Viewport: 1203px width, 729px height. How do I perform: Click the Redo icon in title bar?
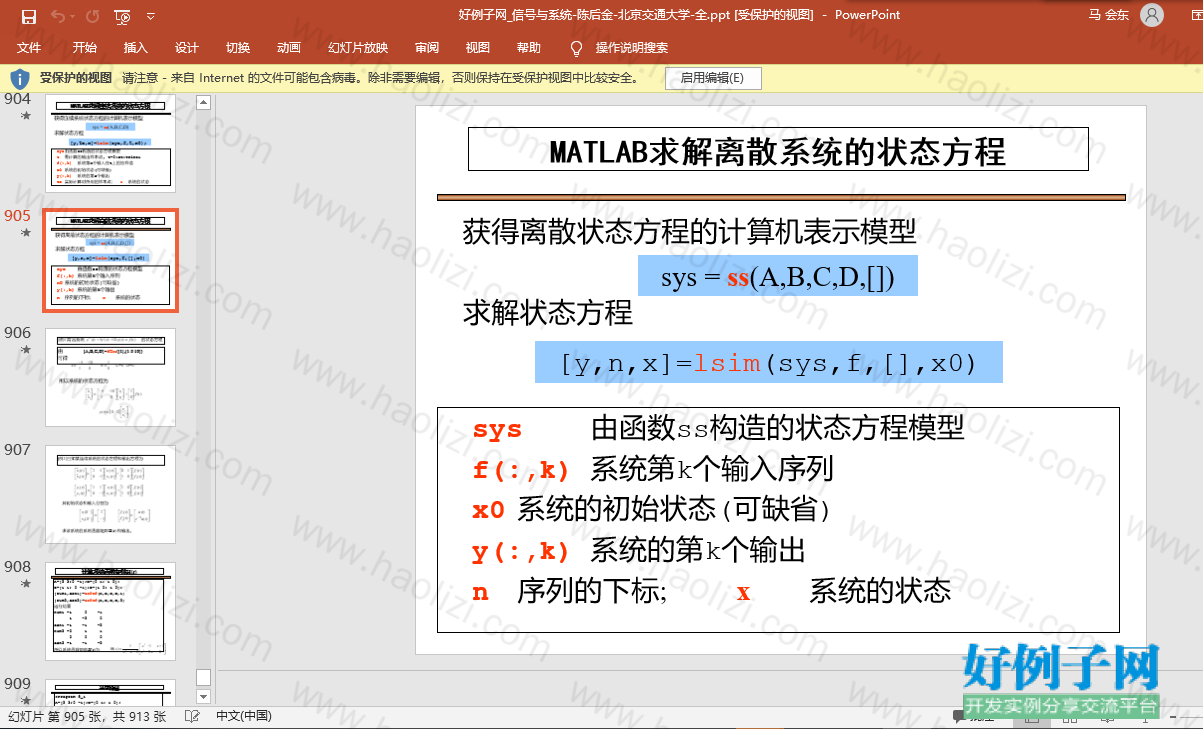coord(92,16)
